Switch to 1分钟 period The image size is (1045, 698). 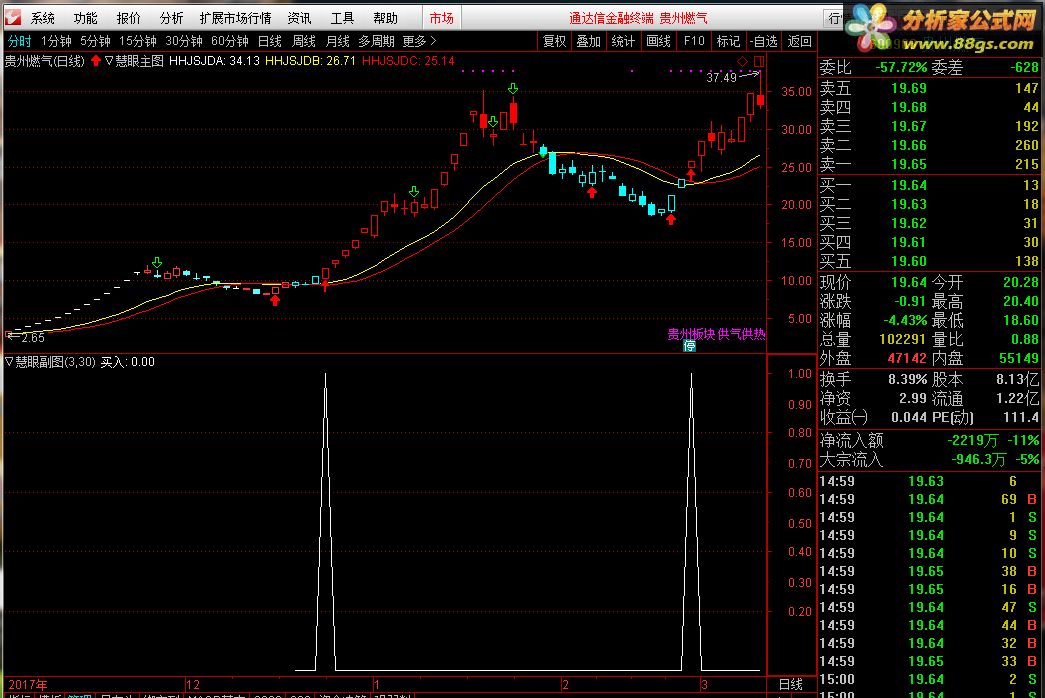pyautogui.click(x=56, y=41)
